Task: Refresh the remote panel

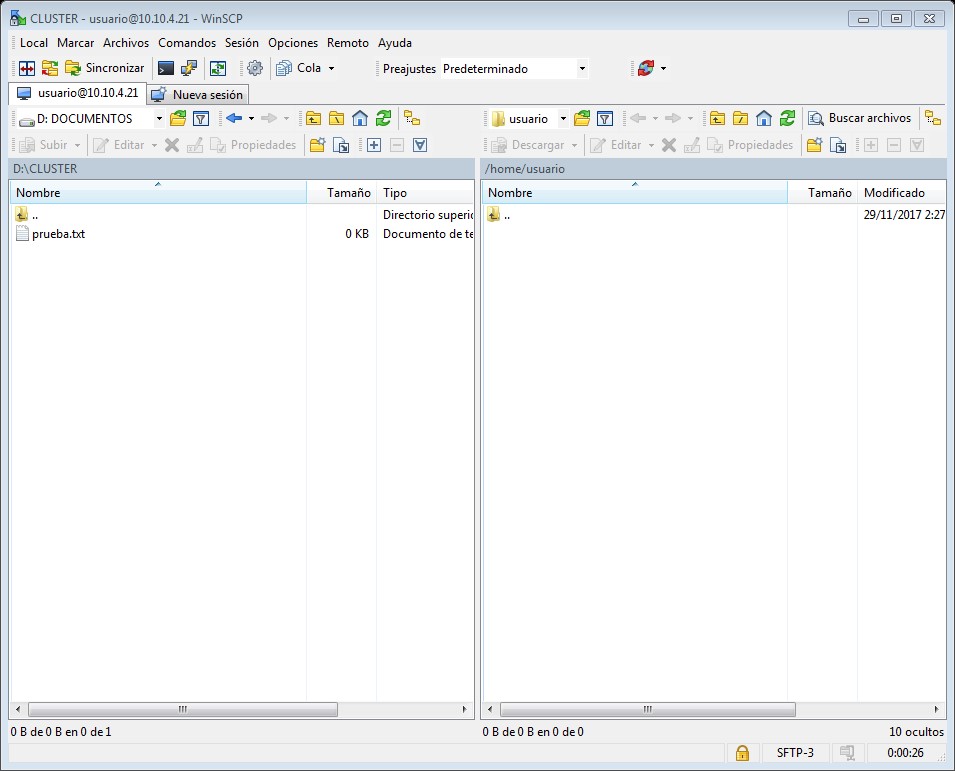Action: 787,118
